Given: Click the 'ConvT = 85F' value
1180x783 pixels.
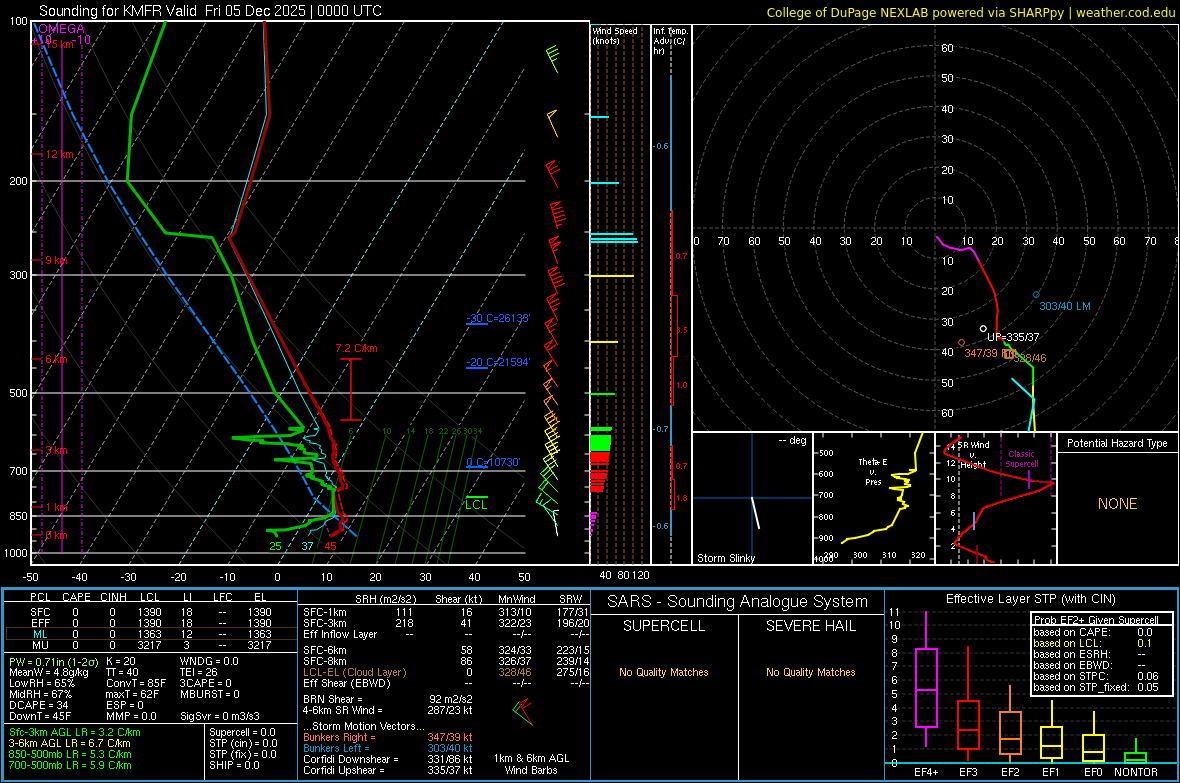Looking at the screenshot, I should (136, 684).
